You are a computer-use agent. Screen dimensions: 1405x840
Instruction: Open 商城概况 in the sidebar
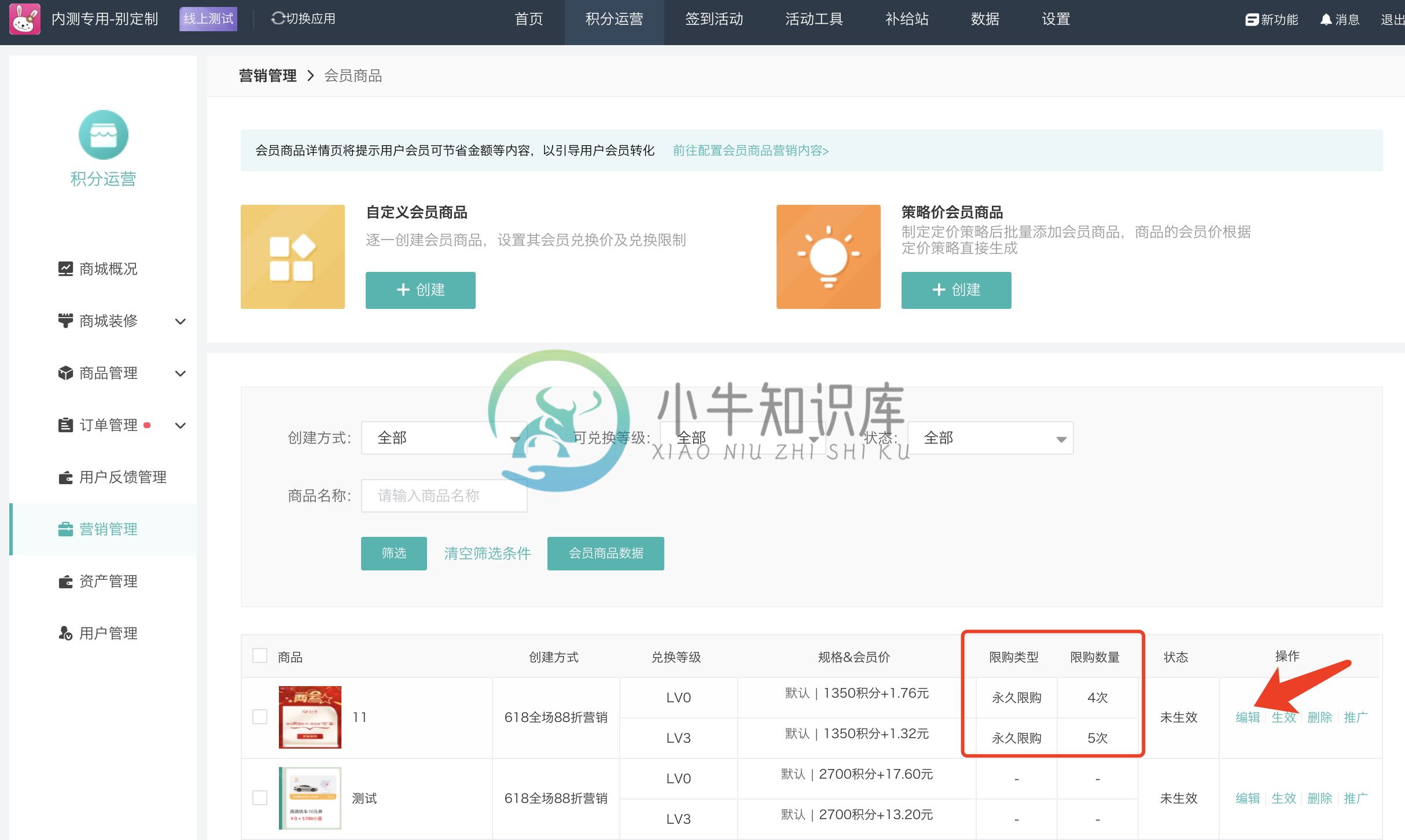[103, 269]
